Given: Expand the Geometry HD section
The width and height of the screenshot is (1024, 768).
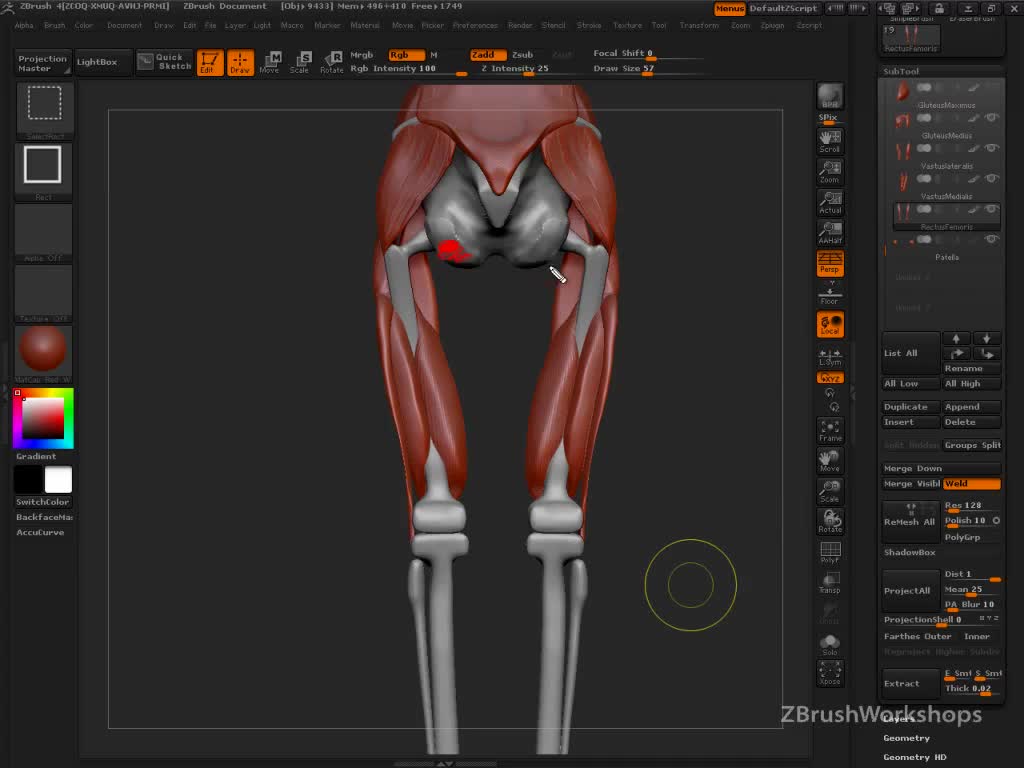Looking at the screenshot, I should pyautogui.click(x=915, y=757).
